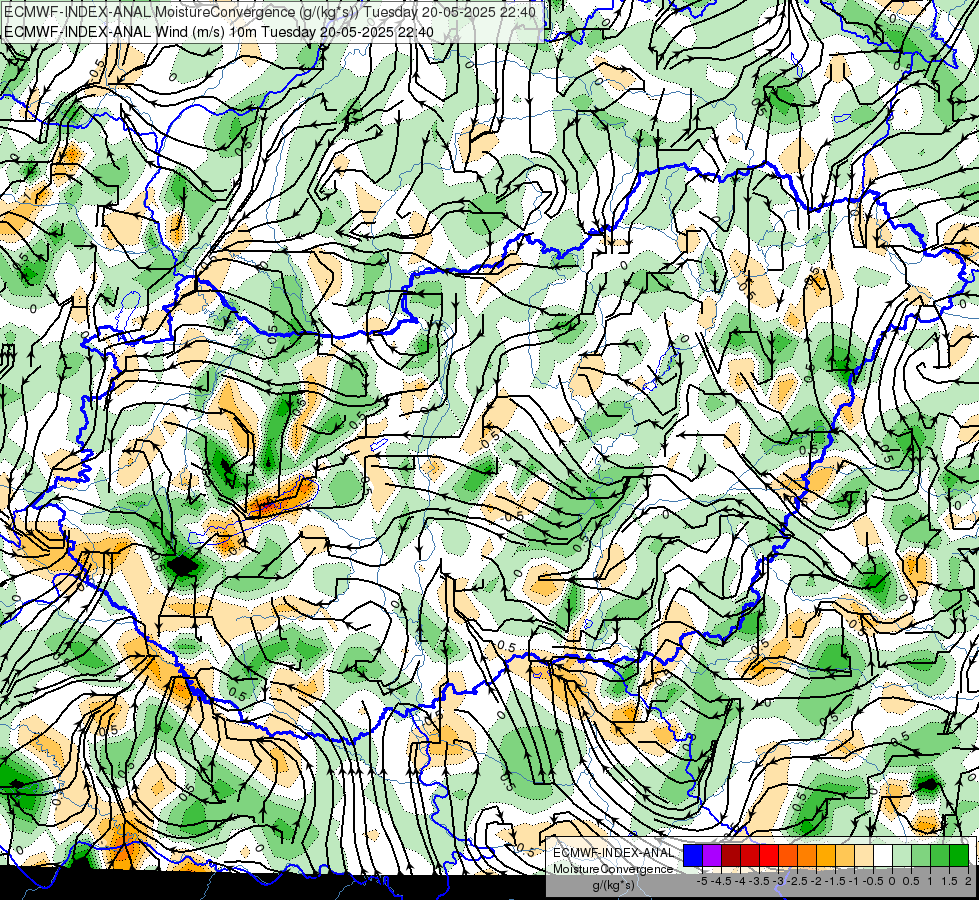Click the '-2.5' legend tick value
The image size is (979, 900).
(x=797, y=881)
